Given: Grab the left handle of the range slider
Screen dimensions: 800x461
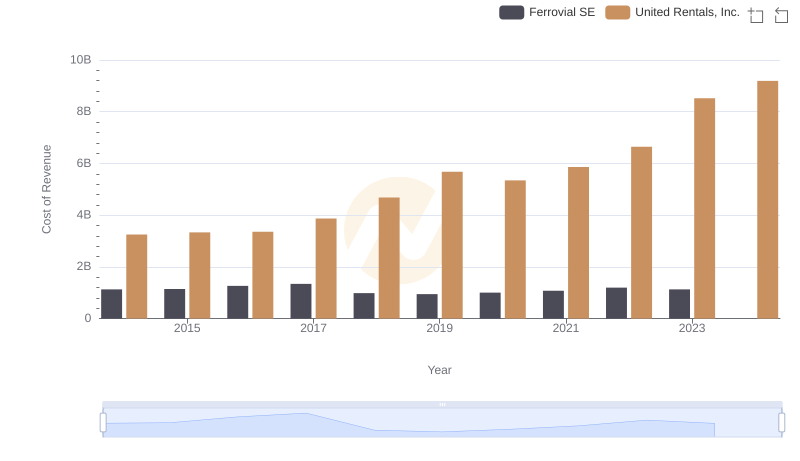Looking at the screenshot, I should tap(103, 423).
